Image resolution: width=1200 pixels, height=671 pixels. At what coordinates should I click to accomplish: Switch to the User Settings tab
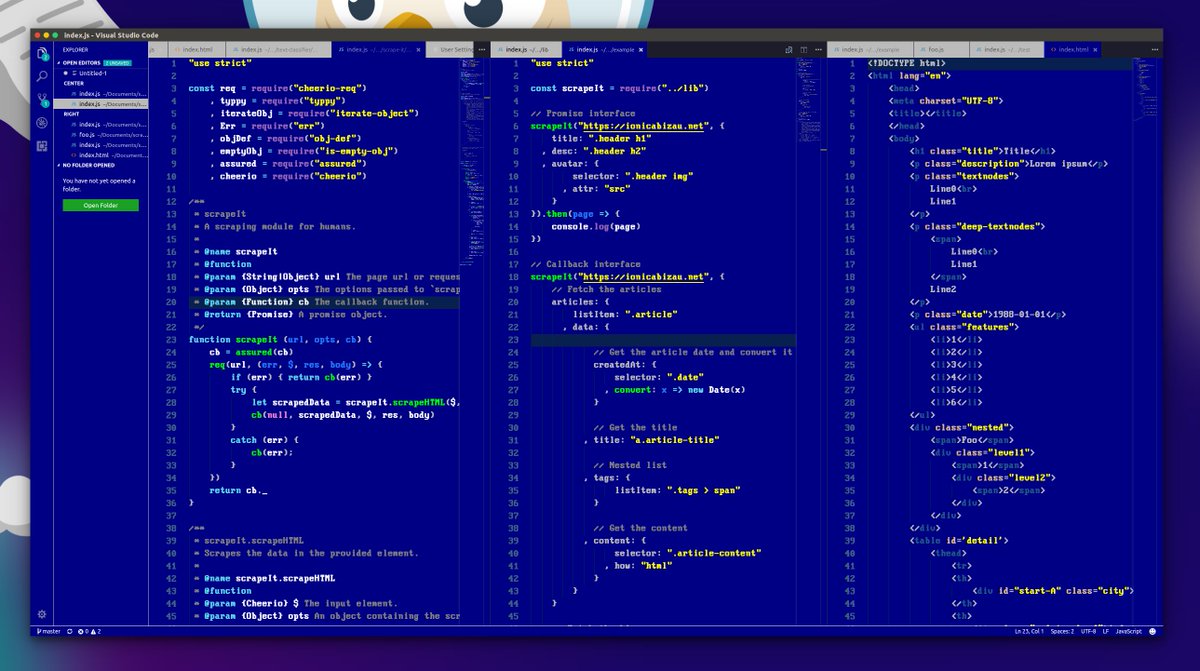[455, 48]
